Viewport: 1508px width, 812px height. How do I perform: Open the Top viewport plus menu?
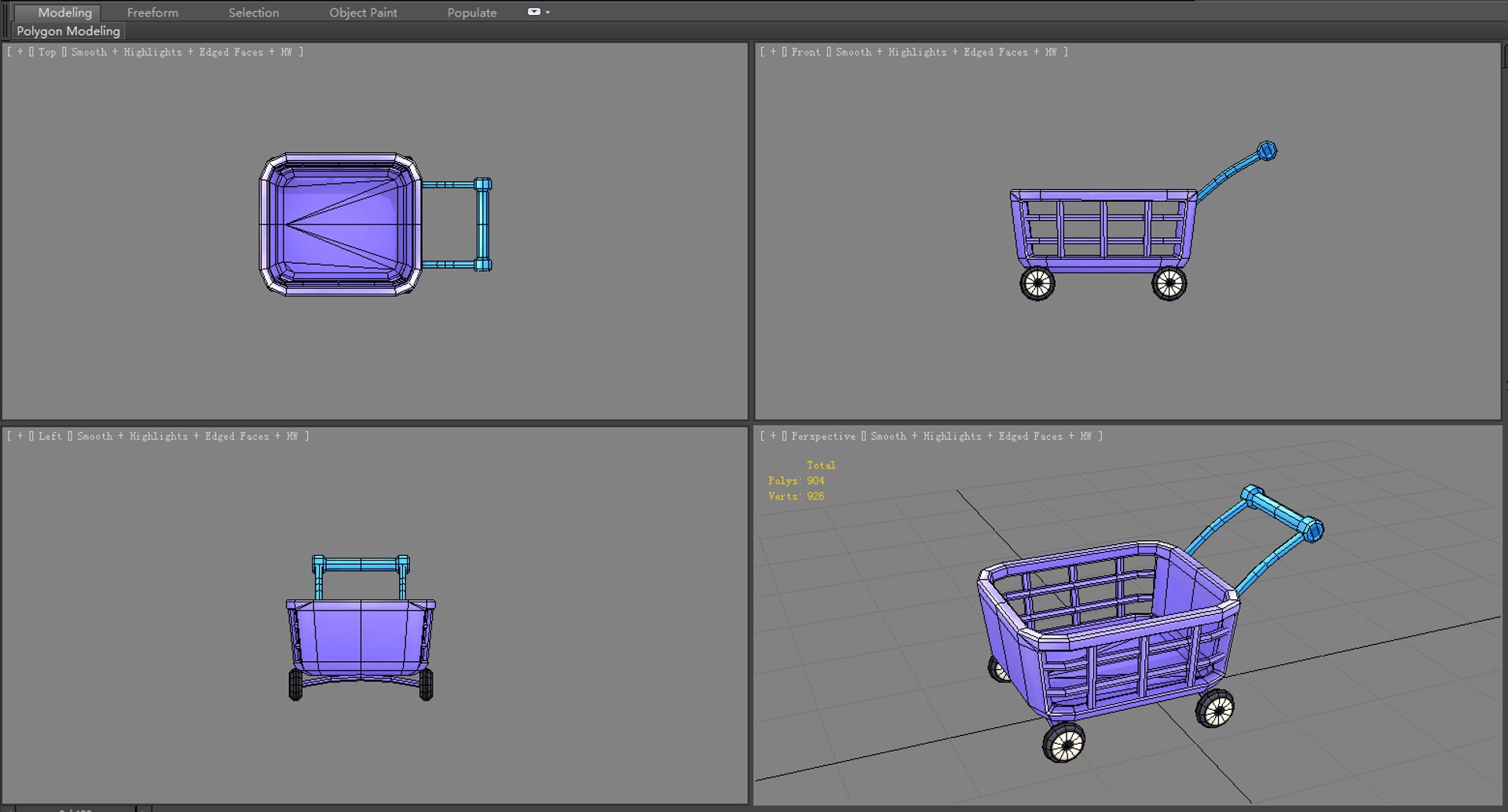click(x=20, y=52)
